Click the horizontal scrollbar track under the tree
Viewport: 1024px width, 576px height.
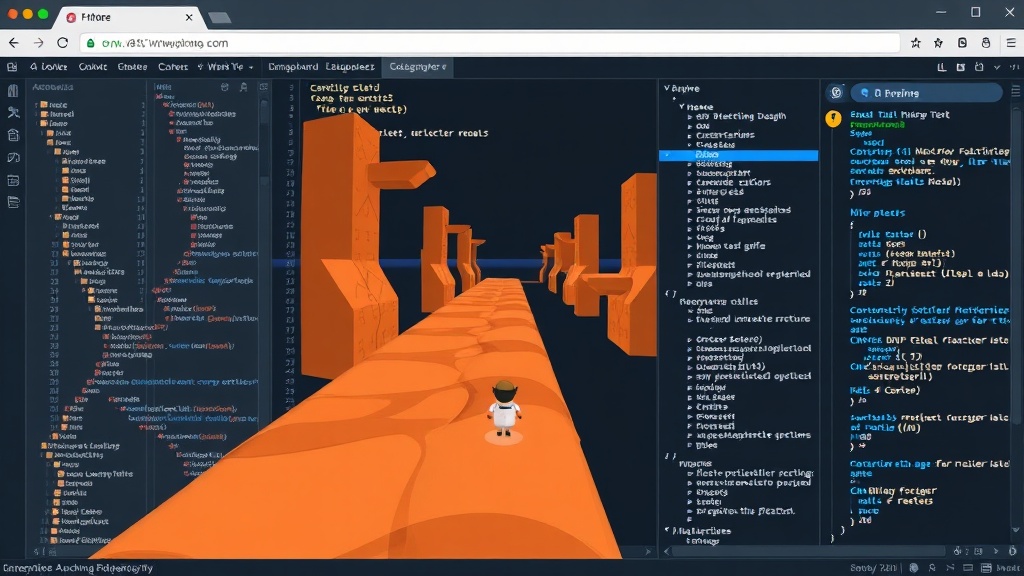click(x=808, y=552)
